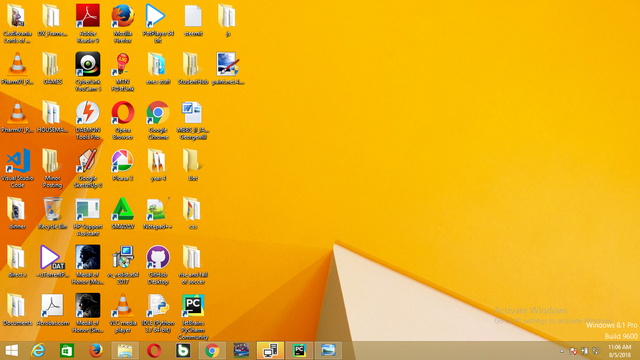The image size is (640, 360).
Task: Open Firefox from the taskbar
Action: tap(96, 350)
